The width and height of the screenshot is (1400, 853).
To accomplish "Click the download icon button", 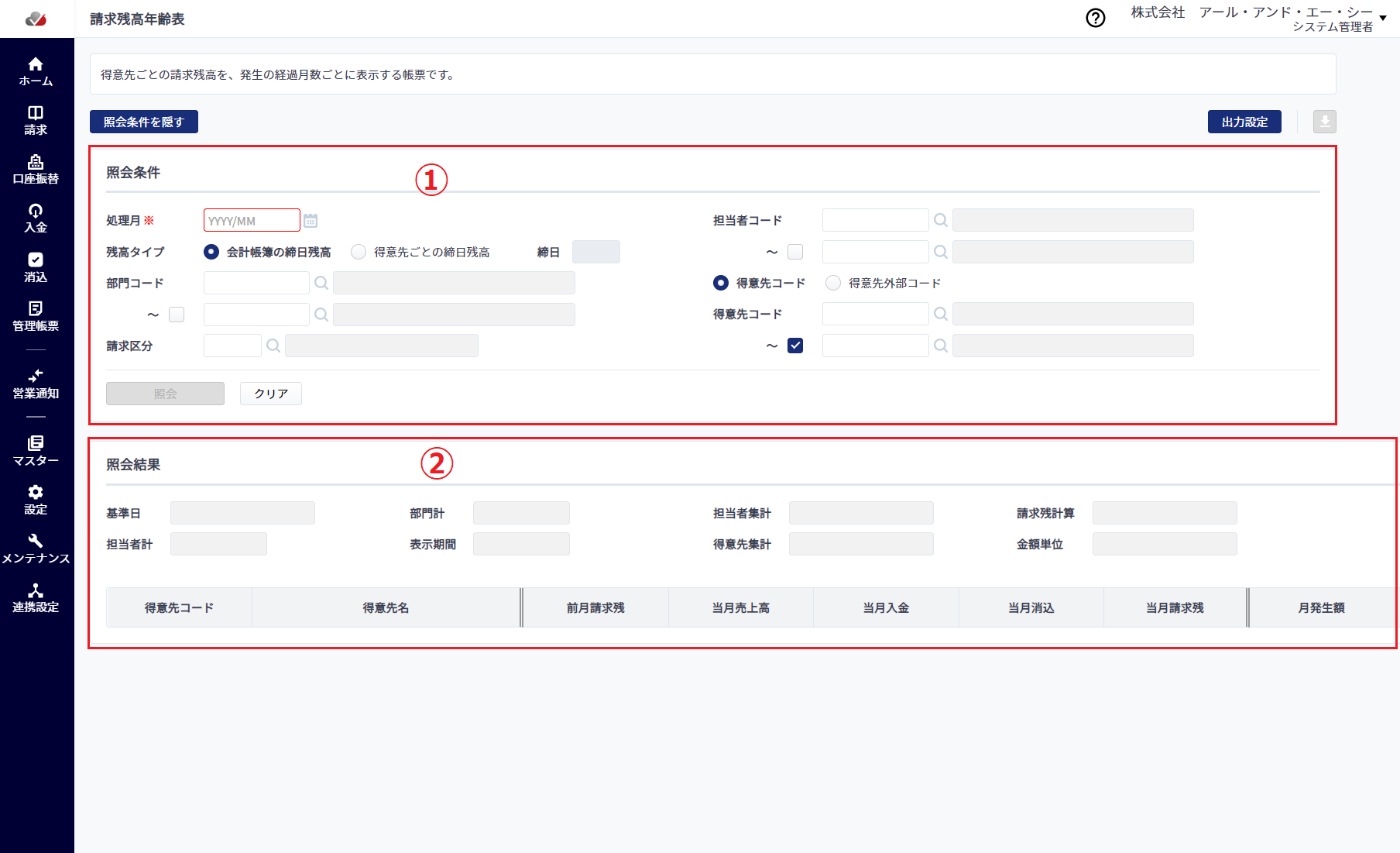I will pyautogui.click(x=1325, y=122).
